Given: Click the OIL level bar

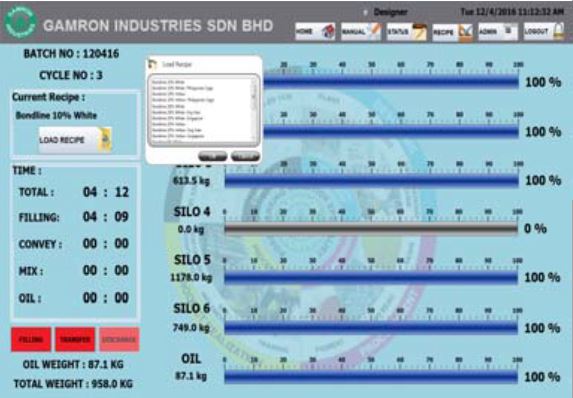Looking at the screenshot, I should pyautogui.click(x=371, y=376).
